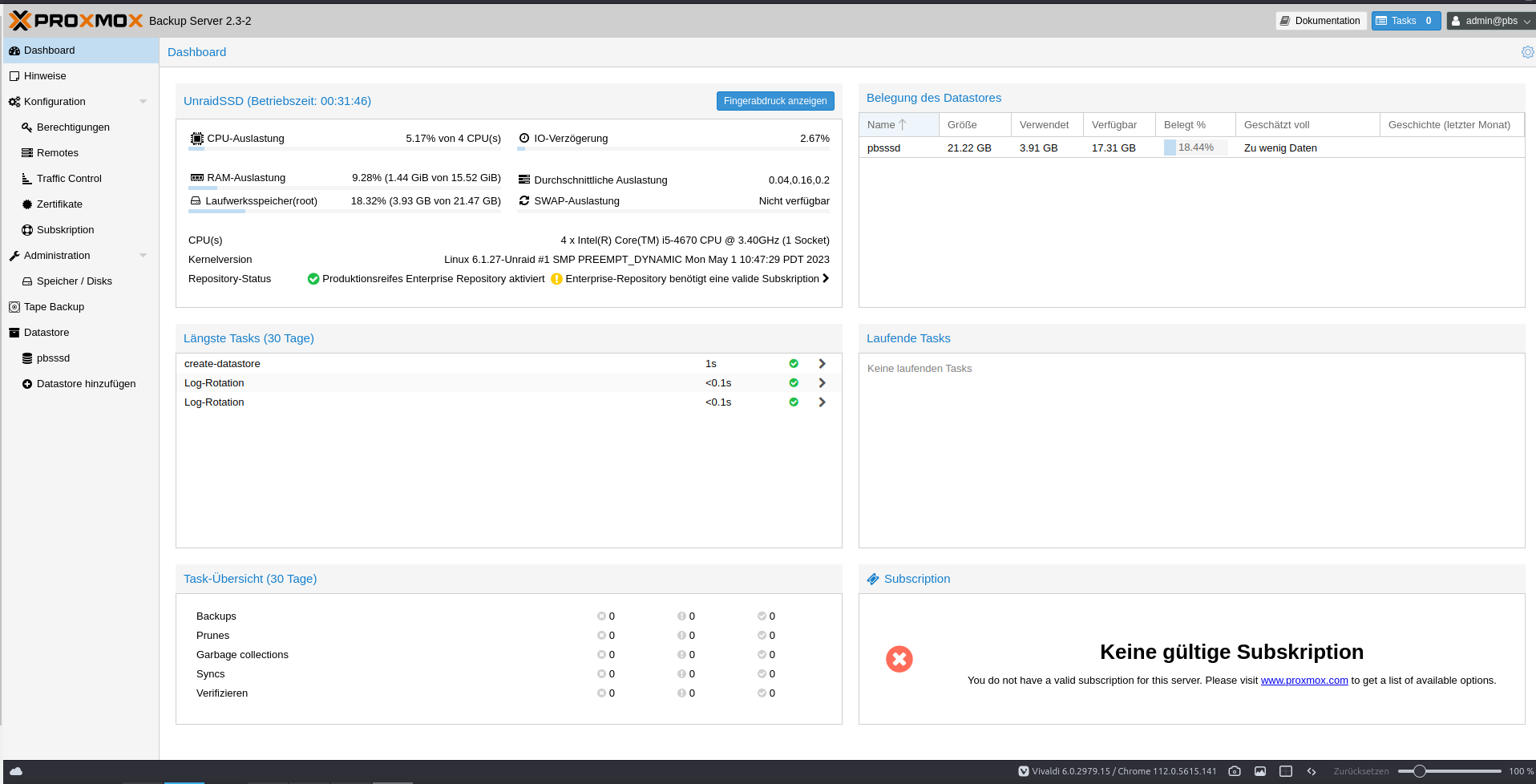Open Vivaldi page actions code icon
Screen dimensions: 1536x784
(x=1312, y=771)
